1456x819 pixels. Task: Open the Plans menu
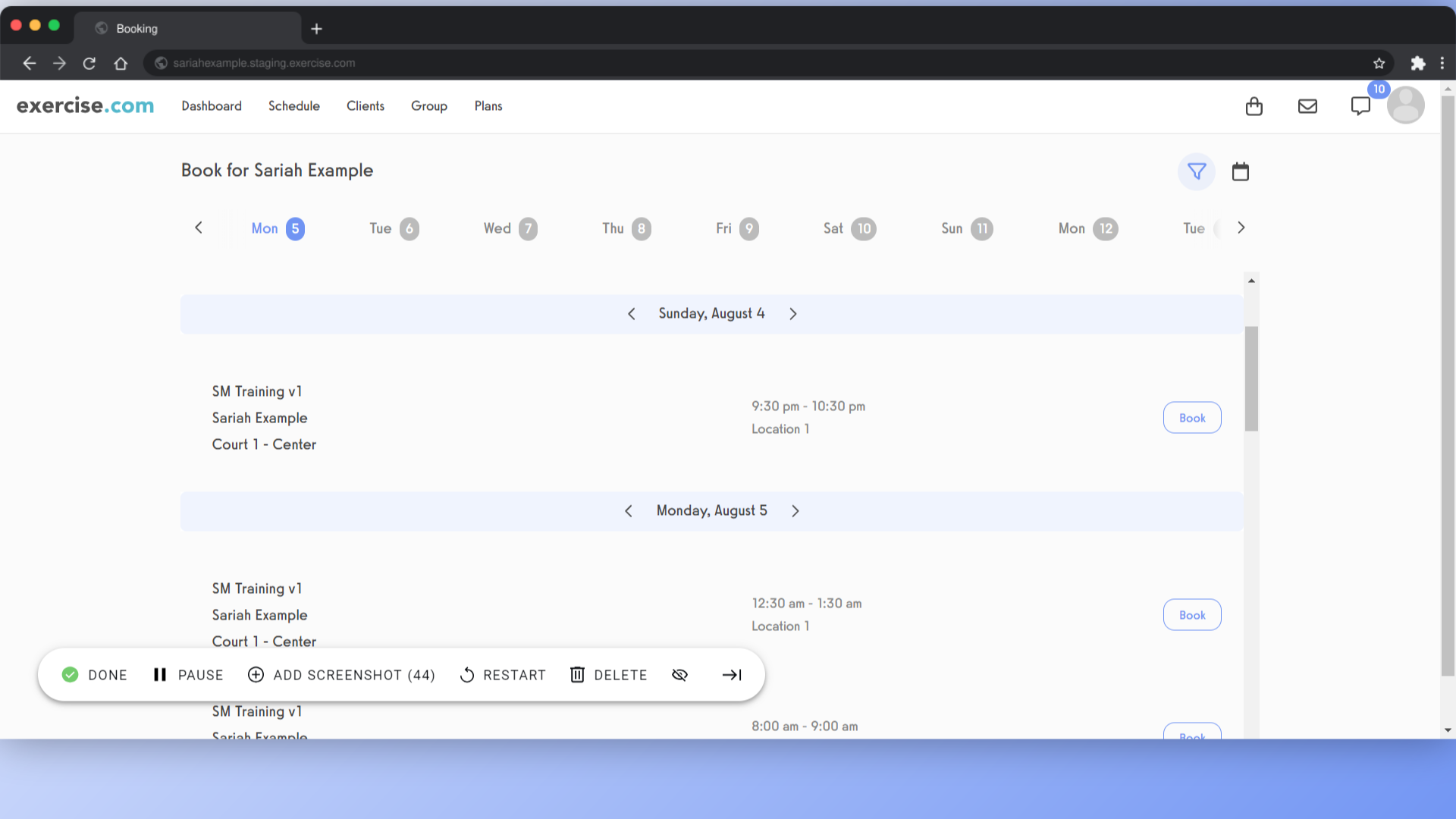click(x=488, y=106)
